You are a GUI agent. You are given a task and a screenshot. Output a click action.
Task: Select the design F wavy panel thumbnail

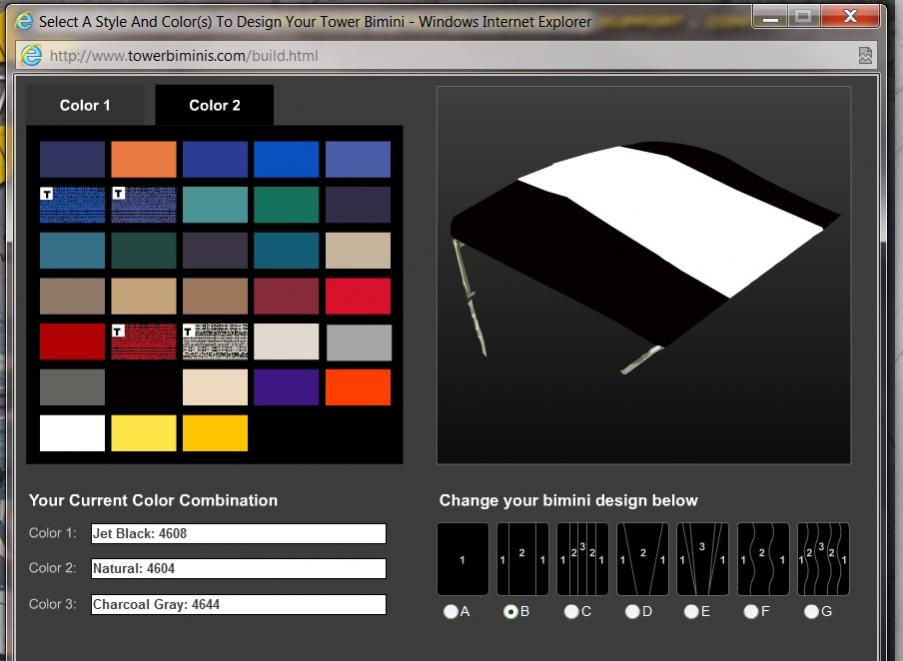(762, 559)
